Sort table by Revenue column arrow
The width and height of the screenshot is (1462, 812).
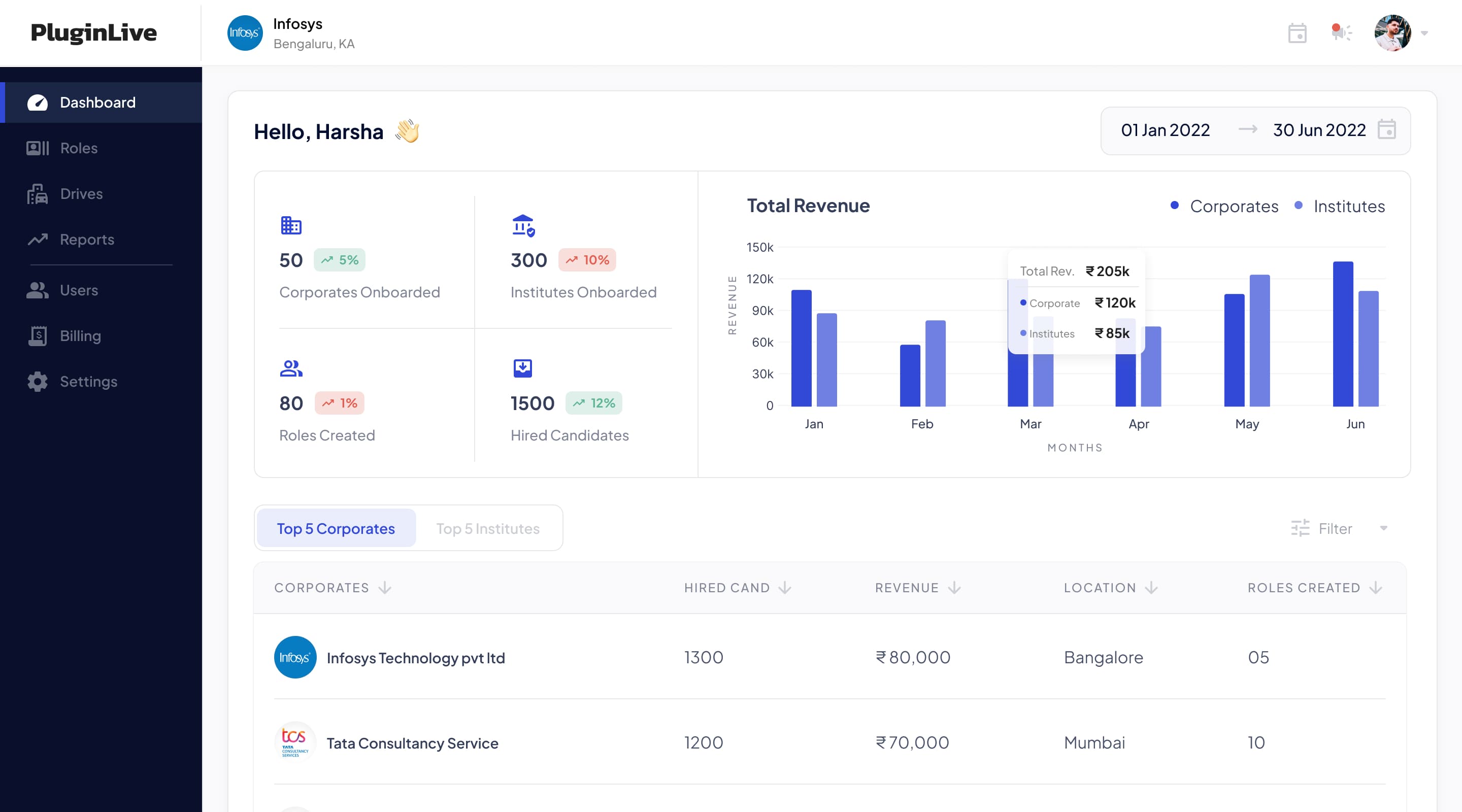coord(954,587)
